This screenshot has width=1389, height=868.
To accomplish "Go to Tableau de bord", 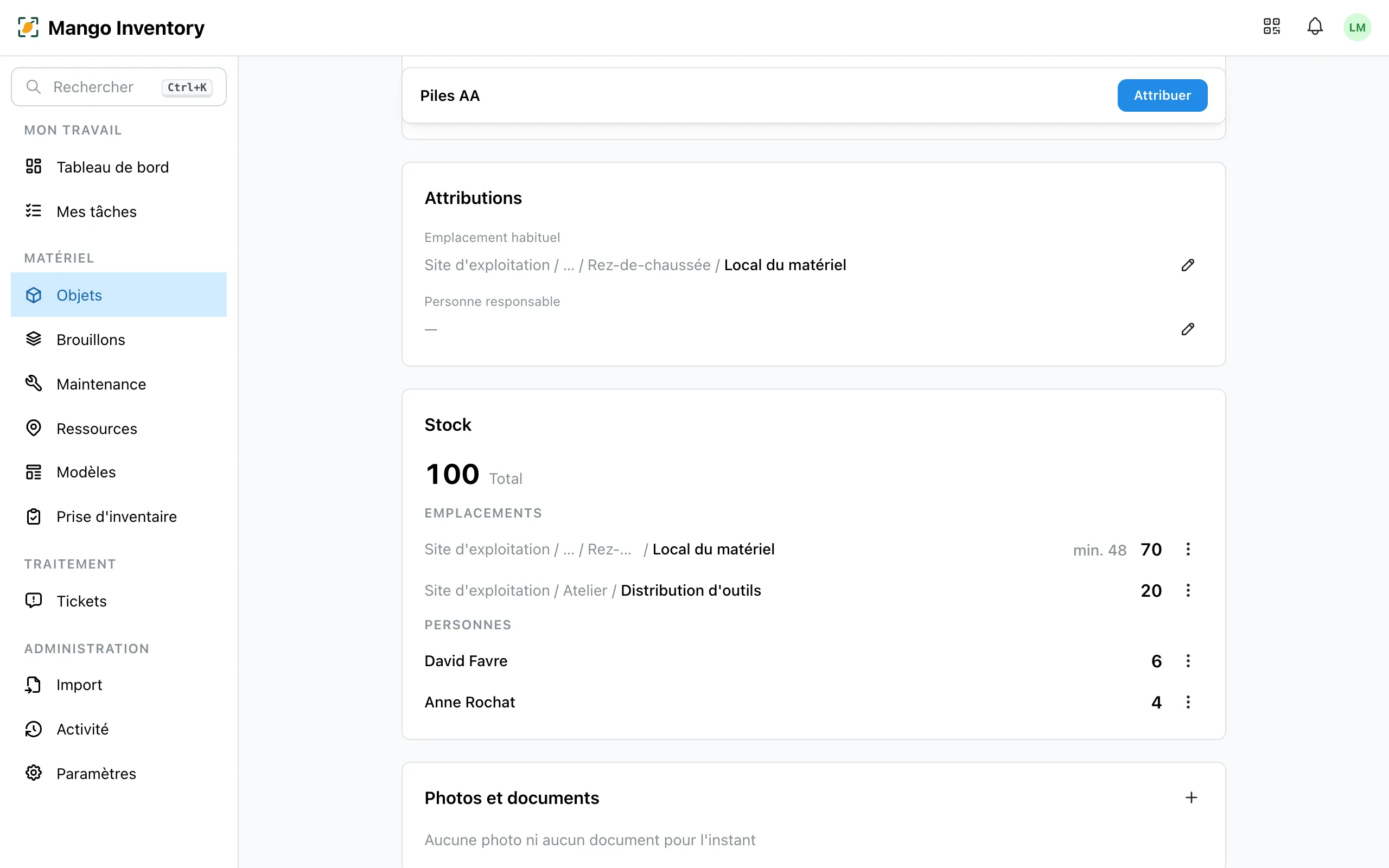I will [119, 167].
